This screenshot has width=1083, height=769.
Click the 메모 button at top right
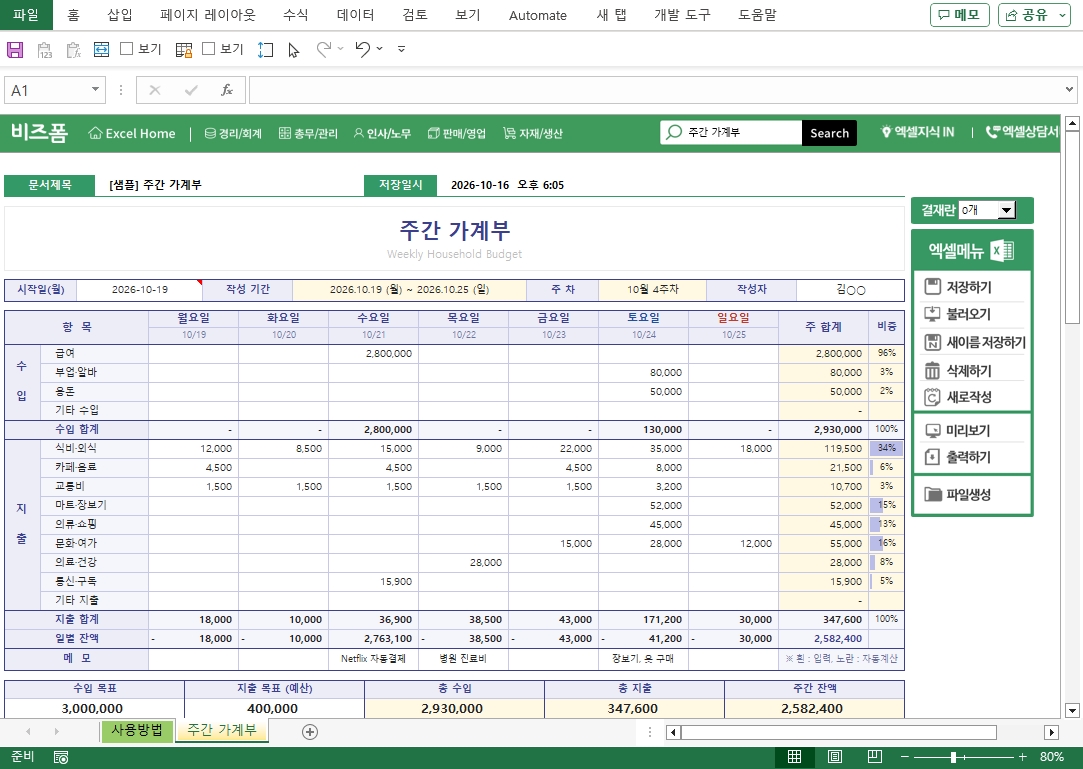pyautogui.click(x=960, y=15)
